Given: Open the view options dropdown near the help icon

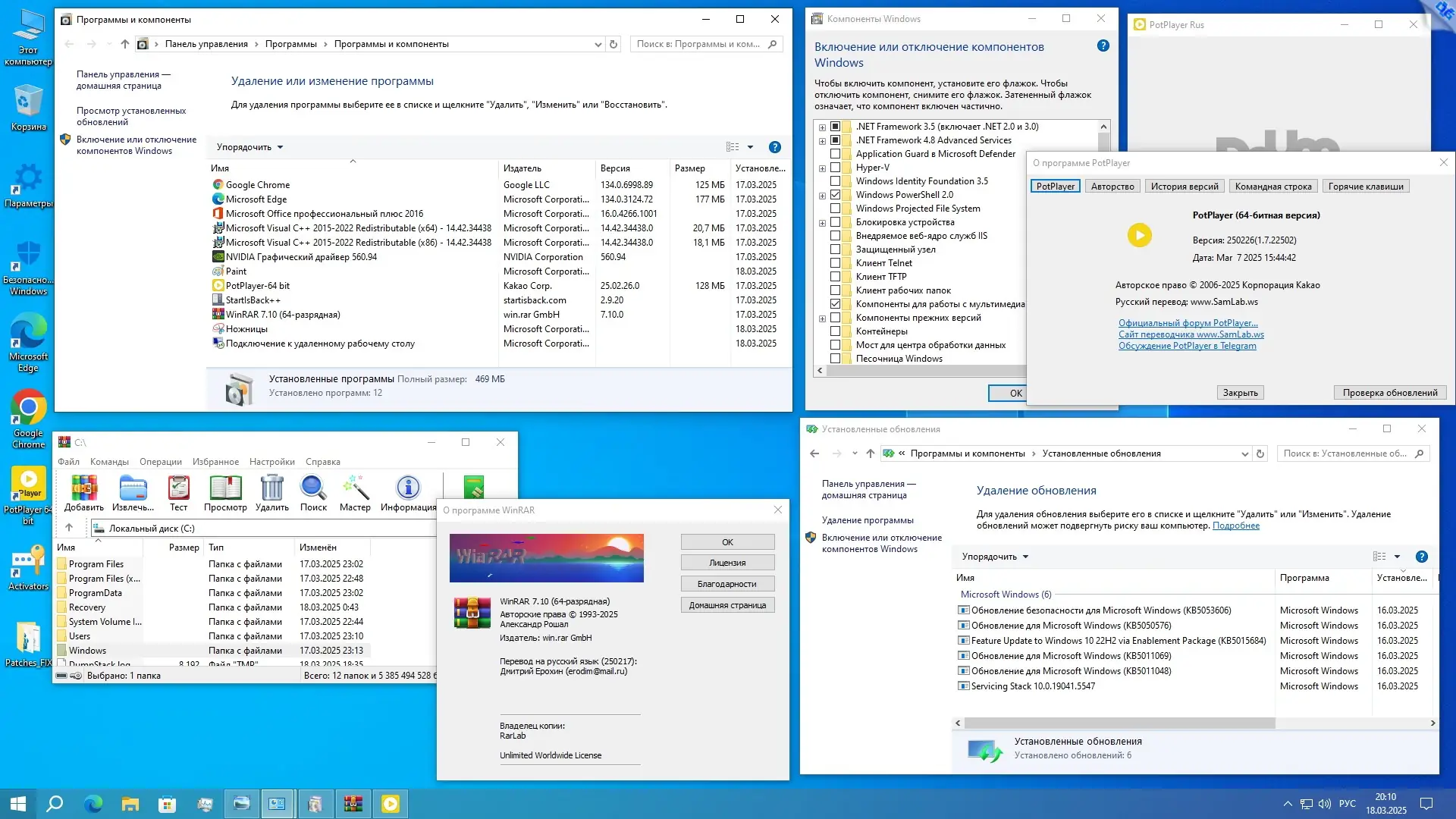Looking at the screenshot, I should coord(751,146).
